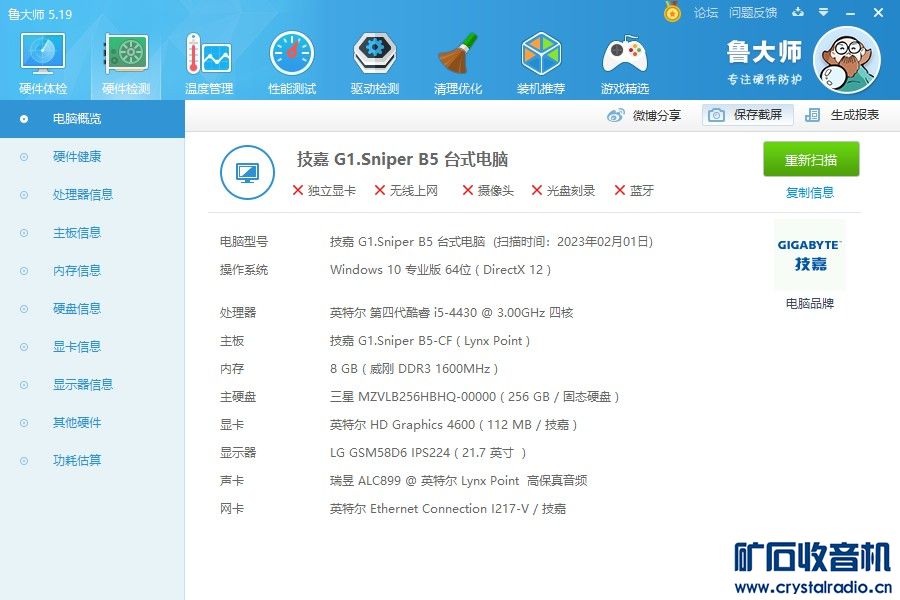The width and height of the screenshot is (900, 600).
Task: Select 电脑概览 in sidebar
Action: pos(92,119)
